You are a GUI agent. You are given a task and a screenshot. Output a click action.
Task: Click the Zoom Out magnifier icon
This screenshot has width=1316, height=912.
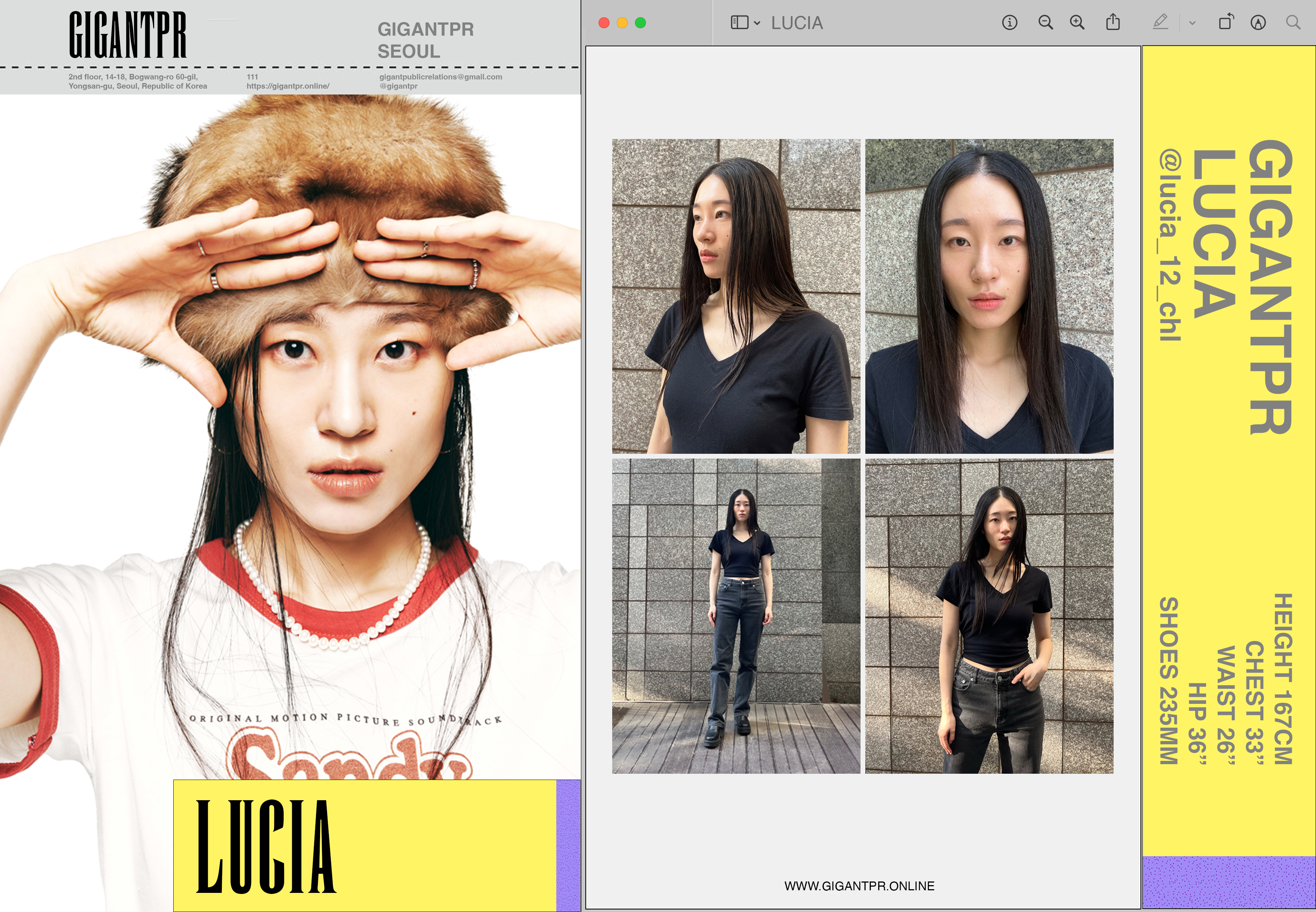pos(1046,23)
